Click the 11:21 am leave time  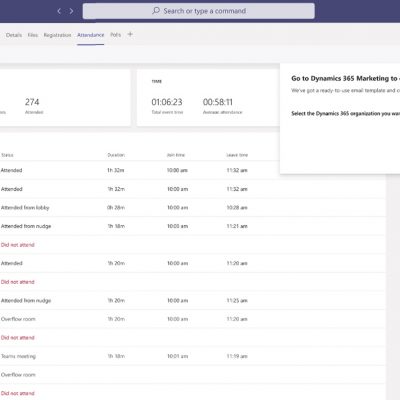[x=237, y=226]
